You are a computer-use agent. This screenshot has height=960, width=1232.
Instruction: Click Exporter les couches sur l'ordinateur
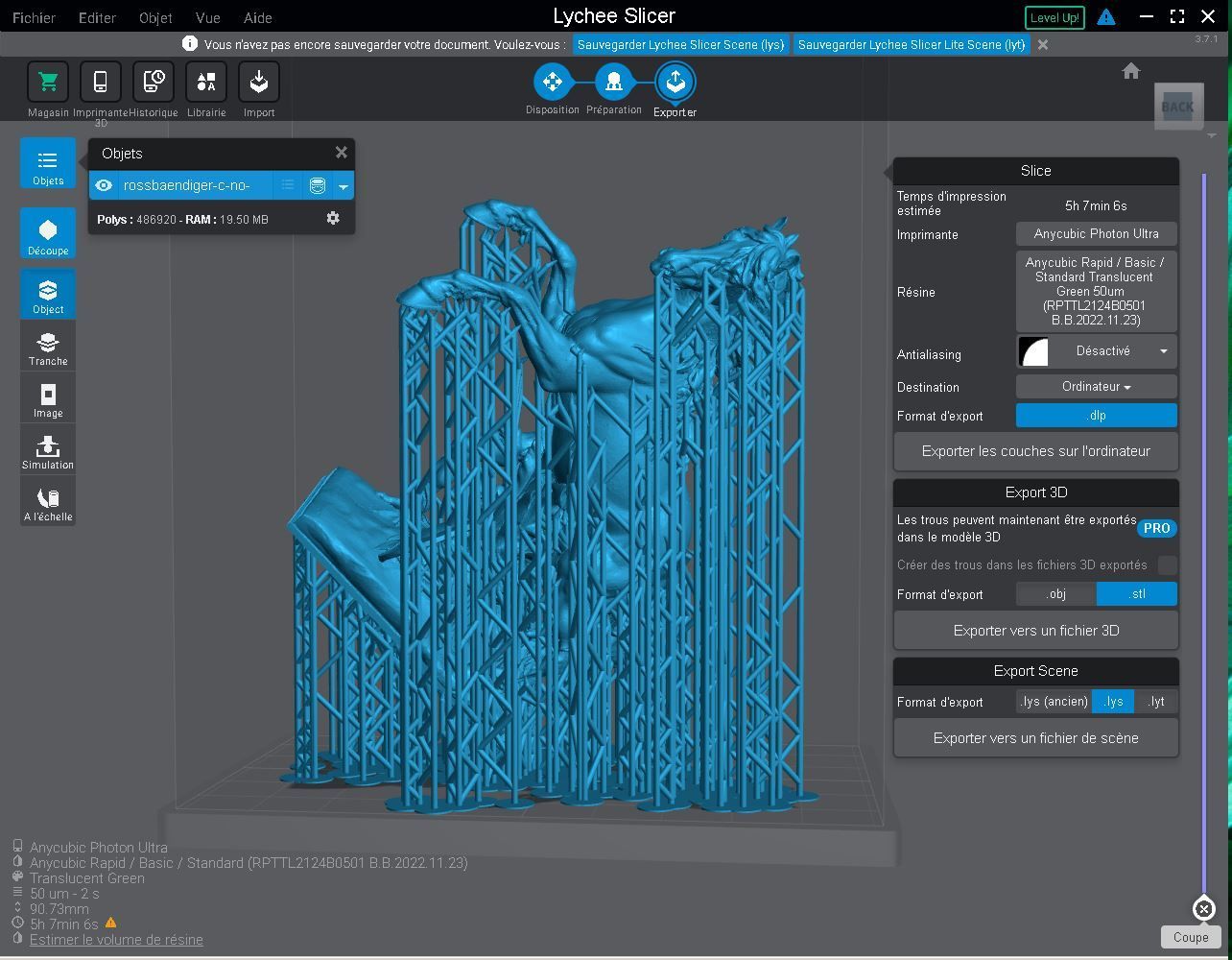coord(1035,451)
